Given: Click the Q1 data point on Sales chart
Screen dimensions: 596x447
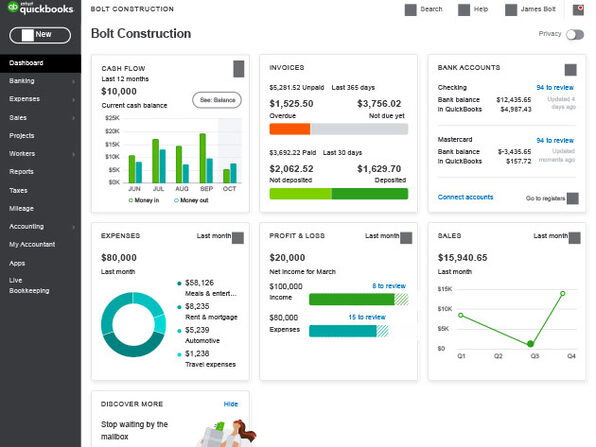Looking at the screenshot, I should click(461, 315).
